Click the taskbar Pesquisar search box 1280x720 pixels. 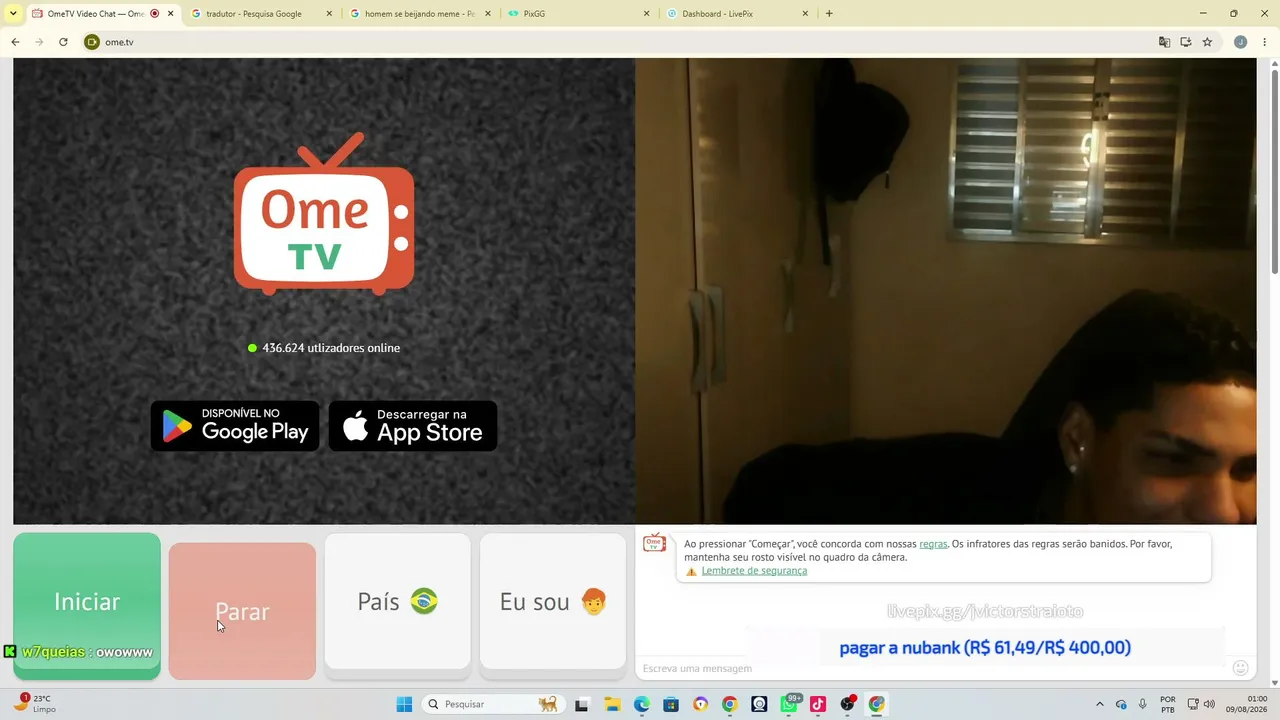(492, 704)
